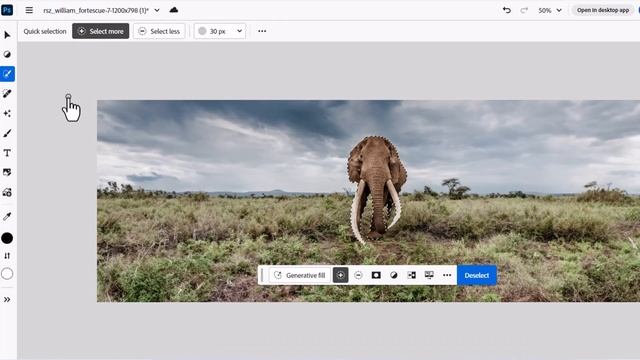Open more options in contextual task bar
The height and width of the screenshot is (360, 640).
[x=447, y=275]
